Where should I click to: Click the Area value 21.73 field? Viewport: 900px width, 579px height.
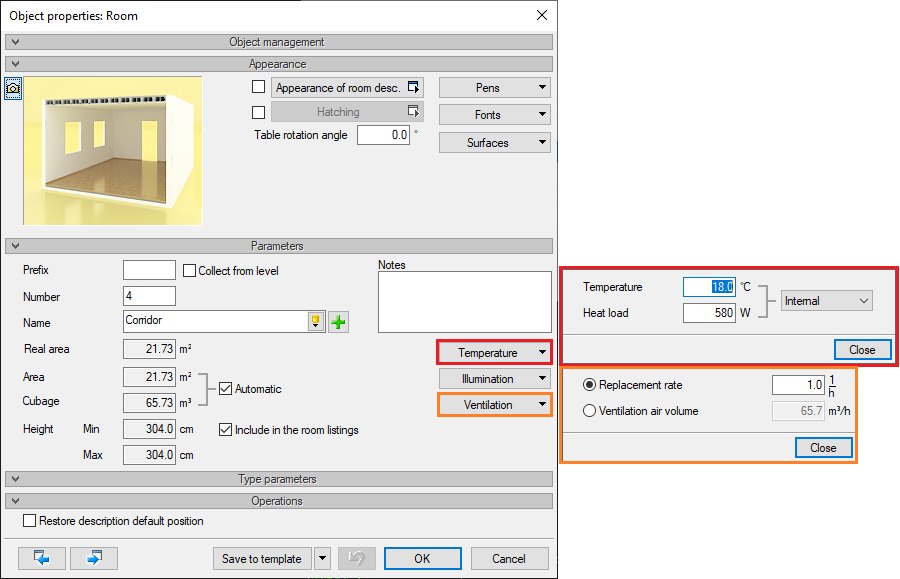click(x=149, y=377)
